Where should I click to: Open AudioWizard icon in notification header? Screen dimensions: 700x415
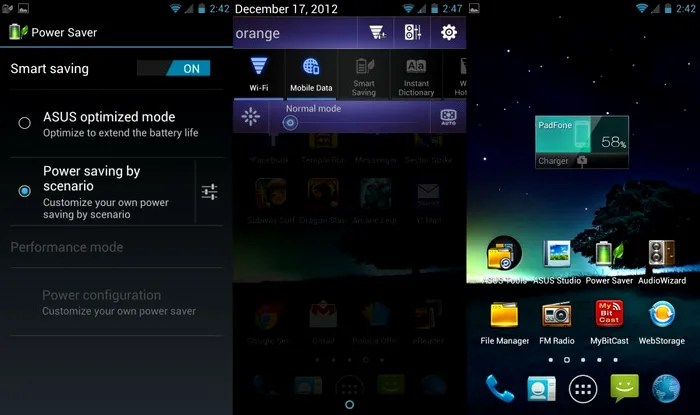pos(412,32)
